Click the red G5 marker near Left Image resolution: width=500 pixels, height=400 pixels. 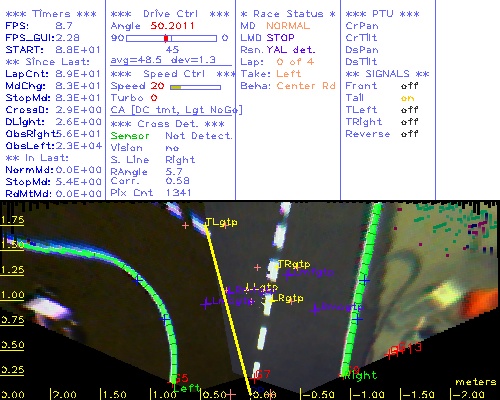[x=181, y=378]
